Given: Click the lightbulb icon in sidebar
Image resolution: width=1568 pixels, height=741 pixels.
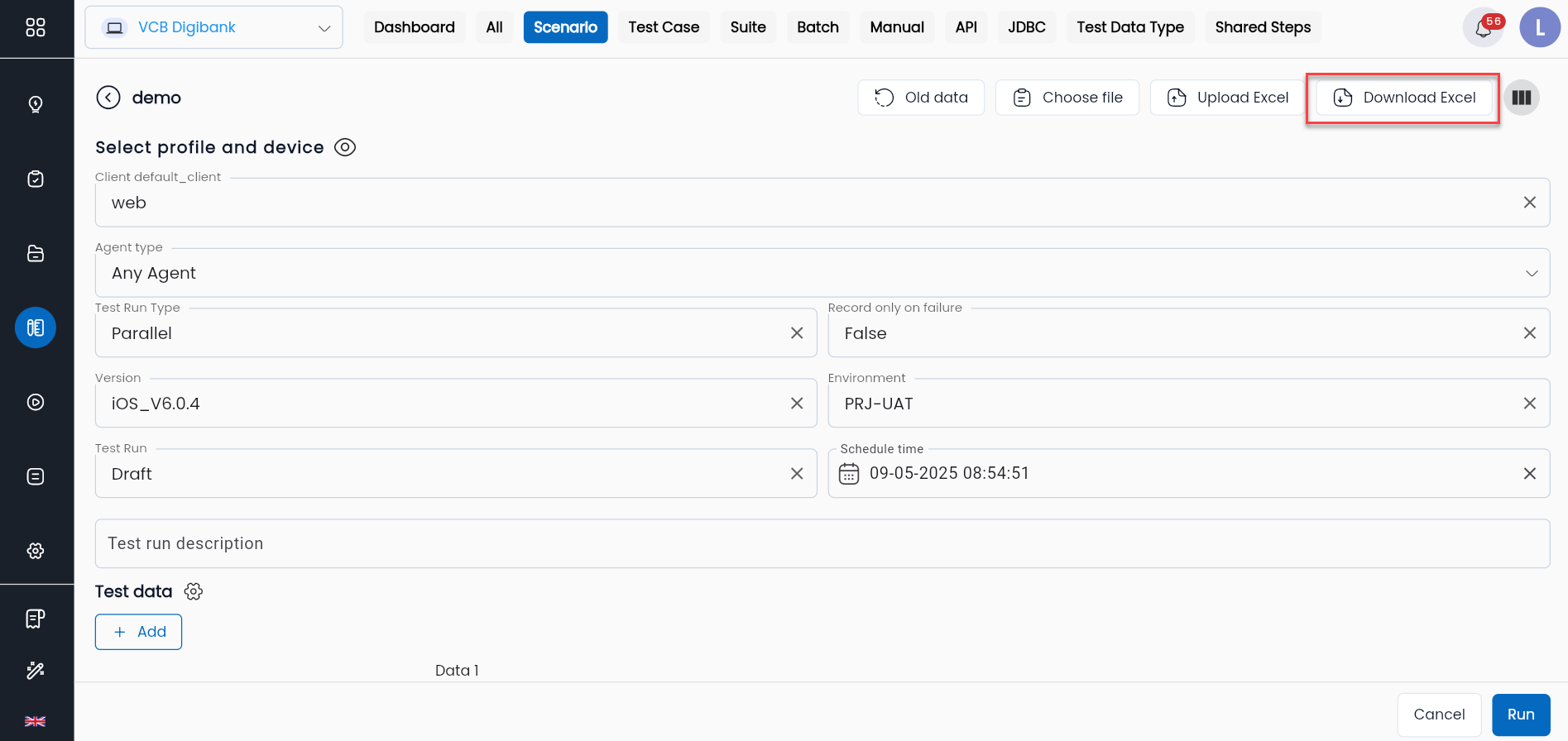Looking at the screenshot, I should click(36, 104).
